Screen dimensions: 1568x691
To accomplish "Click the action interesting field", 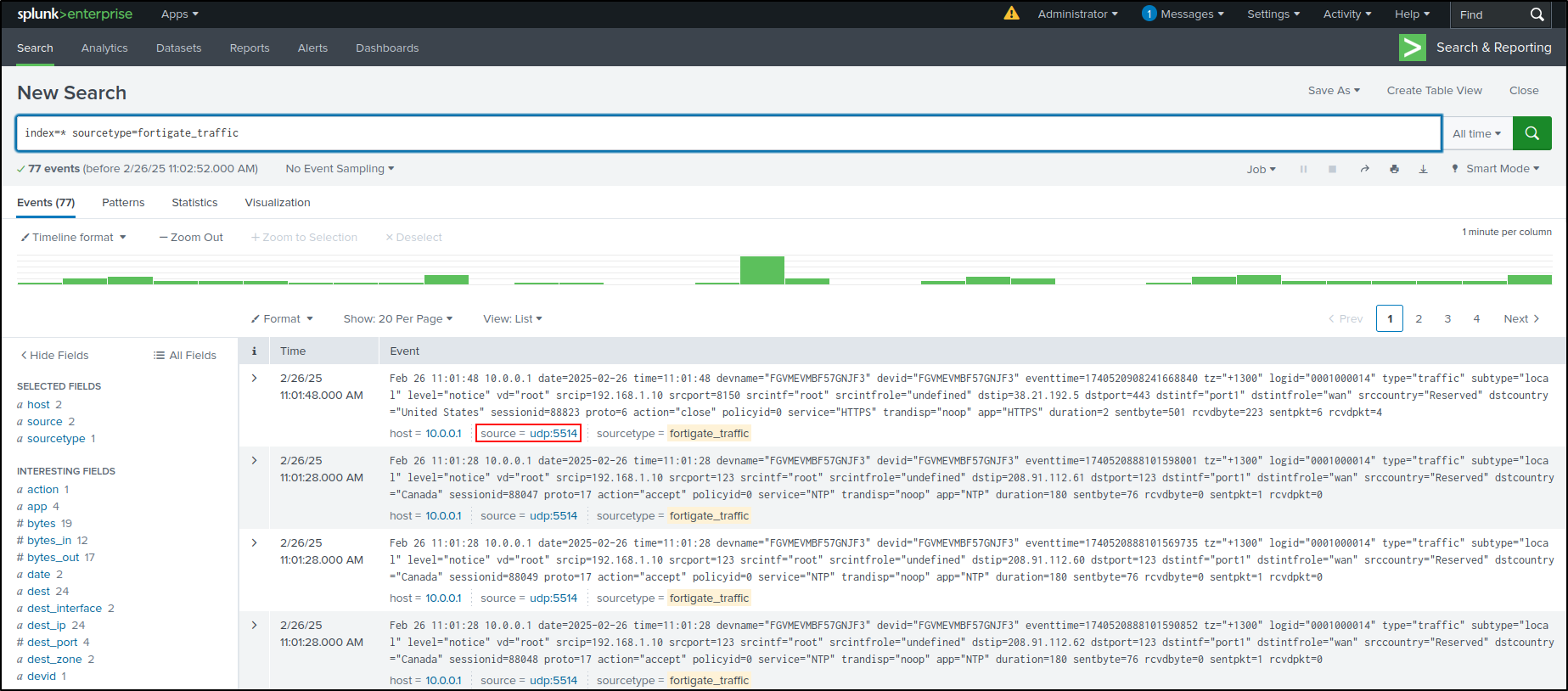I will tap(42, 490).
